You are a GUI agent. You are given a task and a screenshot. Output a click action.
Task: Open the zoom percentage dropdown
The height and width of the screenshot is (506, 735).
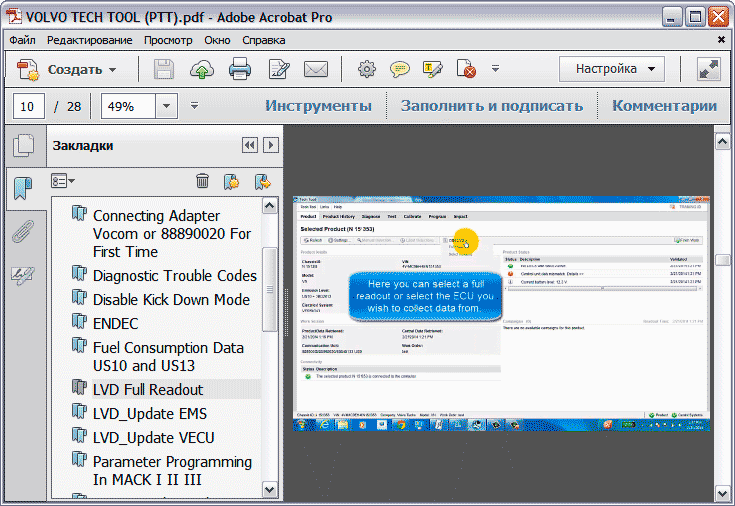tap(167, 106)
